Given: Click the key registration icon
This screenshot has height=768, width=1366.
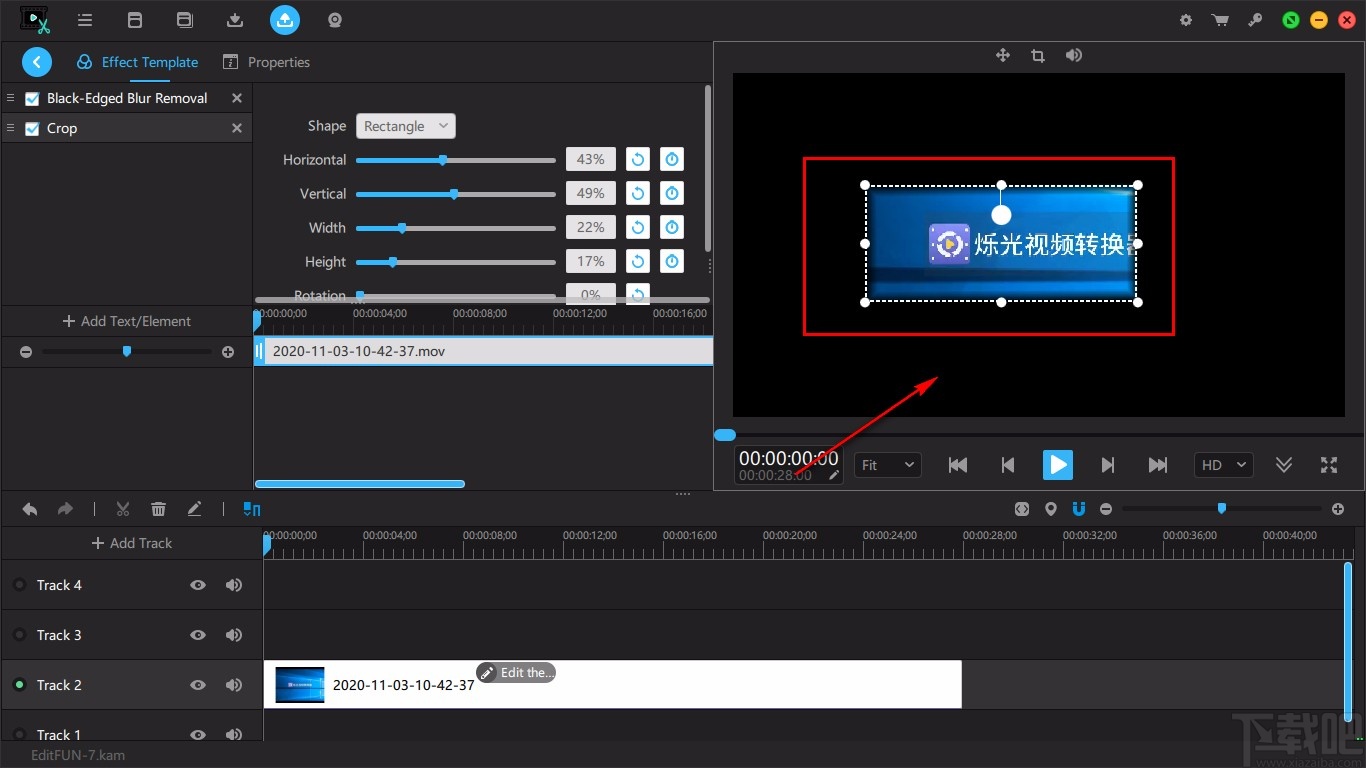Looking at the screenshot, I should click(1256, 20).
